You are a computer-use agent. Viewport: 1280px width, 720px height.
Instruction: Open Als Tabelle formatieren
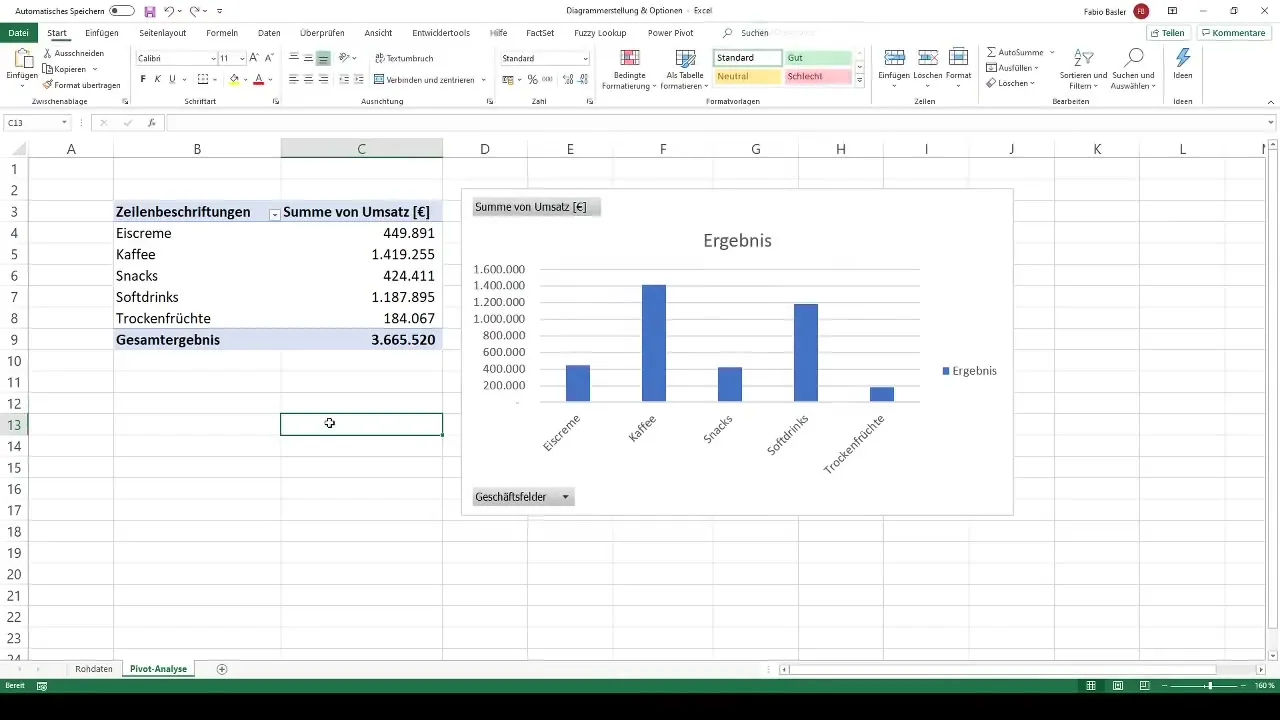[685, 69]
